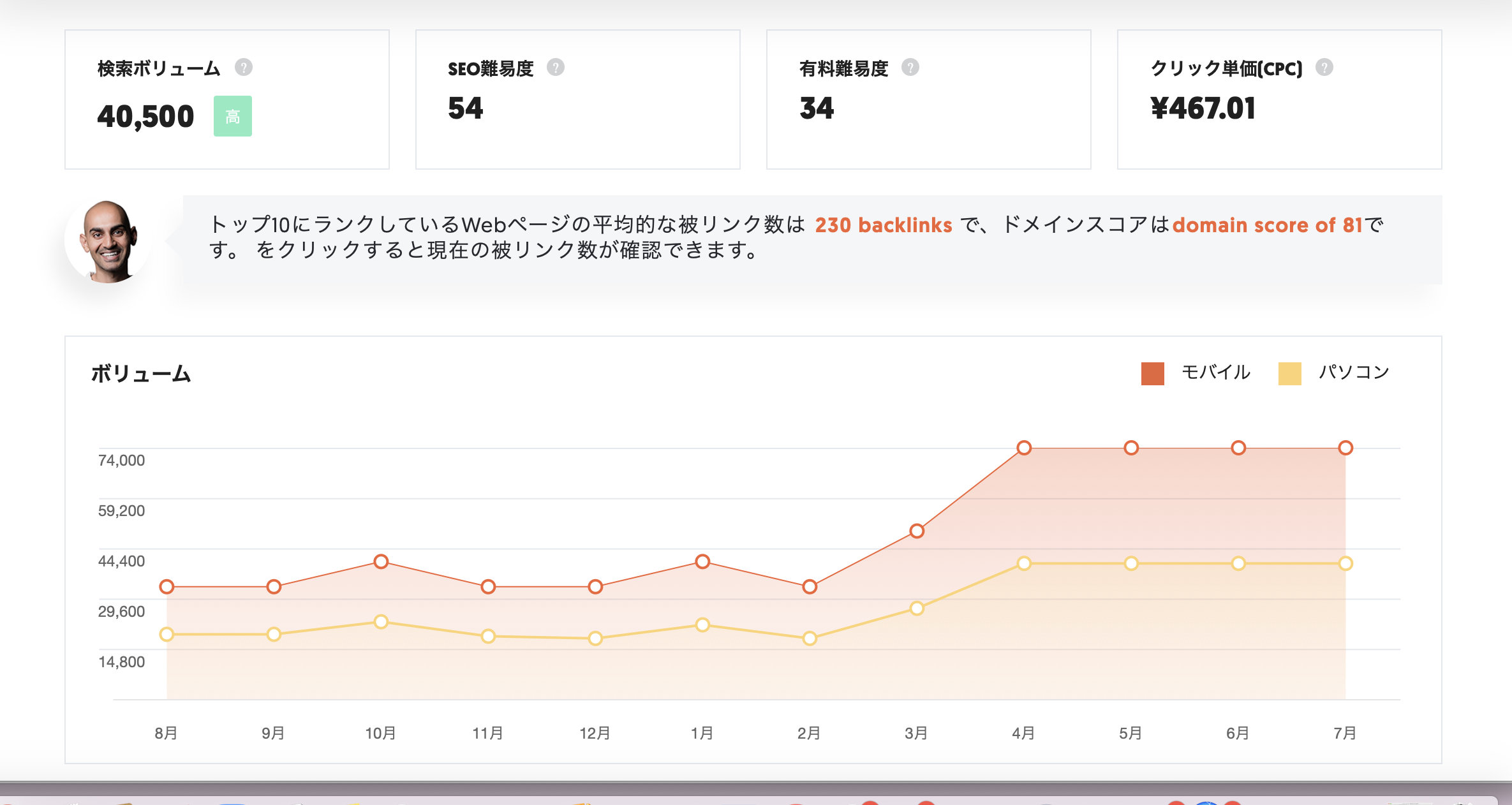Click the question mark next to 有料難易度
Viewport: 1512px width, 805px height.
click(910, 67)
